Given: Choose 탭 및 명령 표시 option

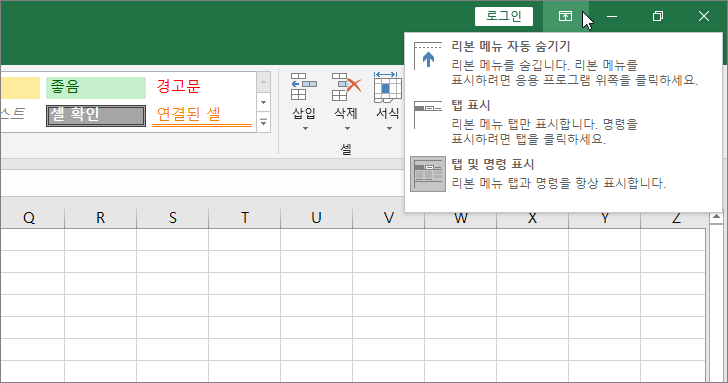Looking at the screenshot, I should click(x=563, y=174).
